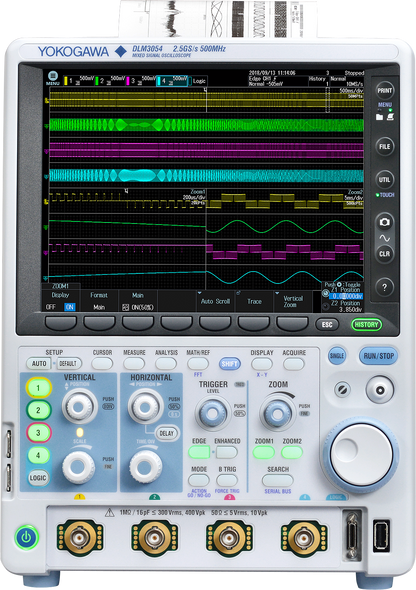Select the channel 4 BNC input connector

coord(304,538)
